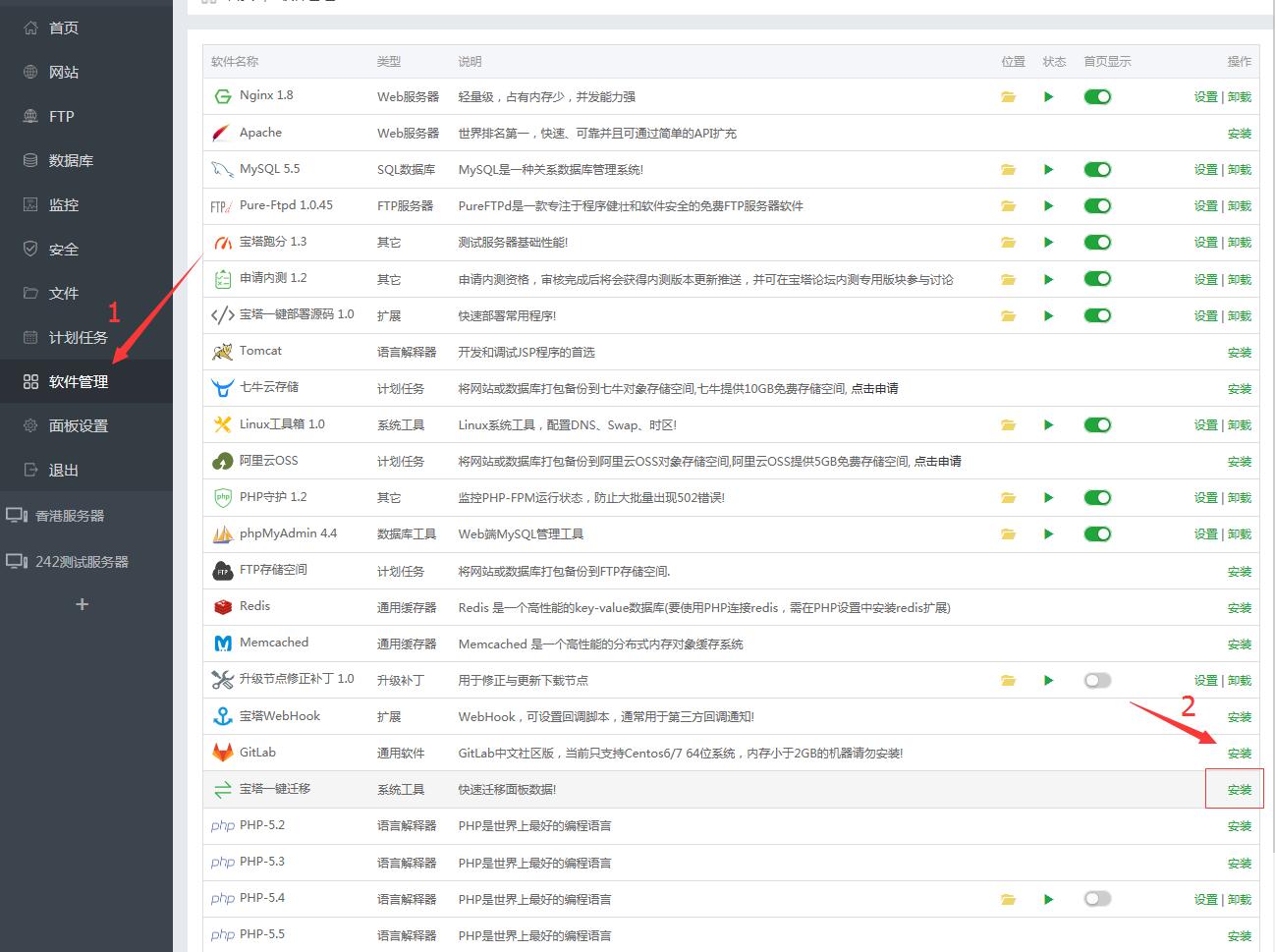Click the Nginx web server icon

(x=222, y=95)
